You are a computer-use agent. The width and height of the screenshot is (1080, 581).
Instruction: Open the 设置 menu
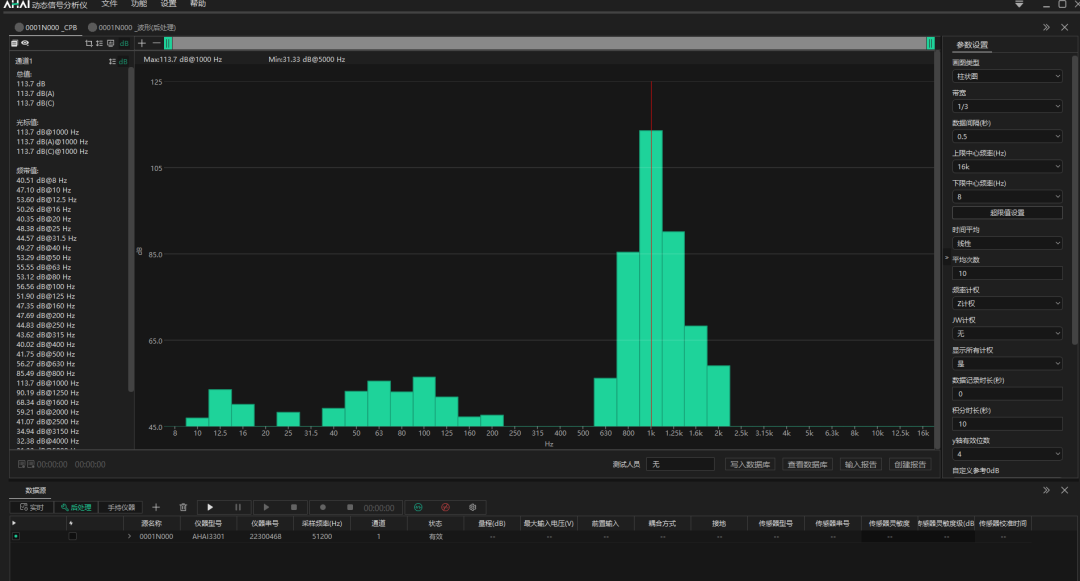[x=169, y=4]
